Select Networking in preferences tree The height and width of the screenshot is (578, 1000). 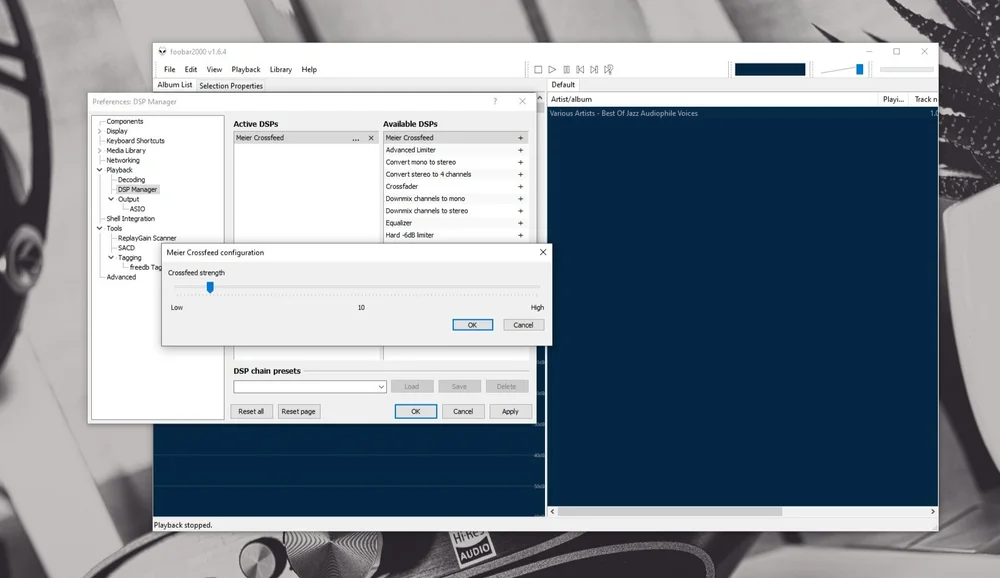(x=123, y=160)
